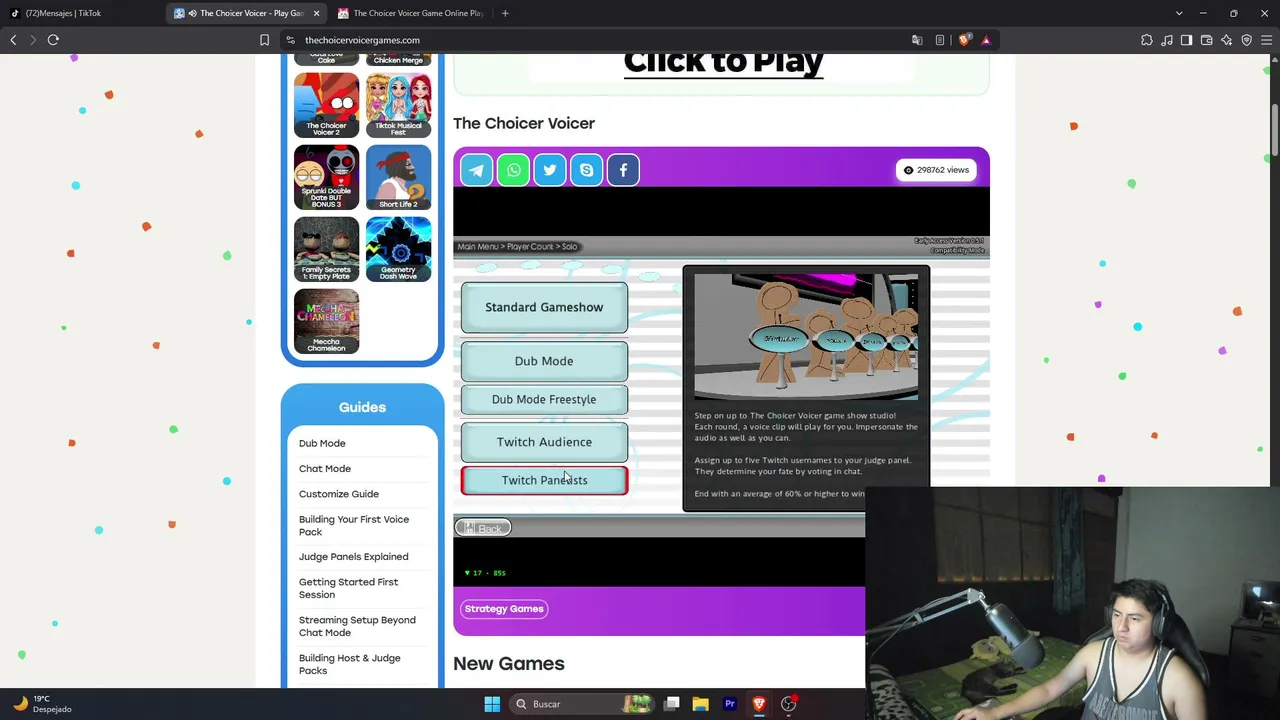Open the weather widget showing 19°C
Screen dimensions: 1280x720
pyautogui.click(x=43, y=704)
